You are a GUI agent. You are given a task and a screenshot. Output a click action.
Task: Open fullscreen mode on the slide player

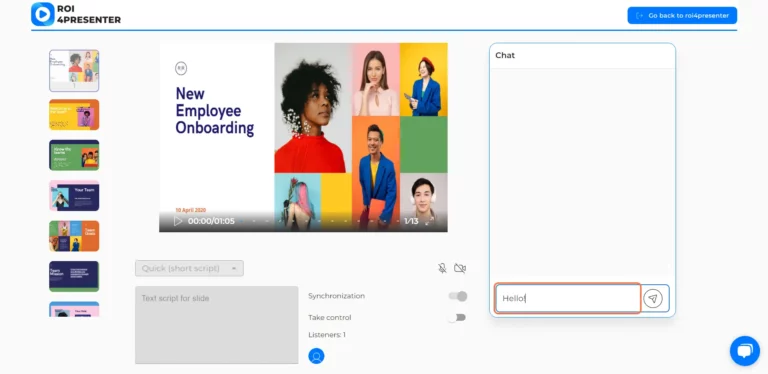(x=430, y=221)
